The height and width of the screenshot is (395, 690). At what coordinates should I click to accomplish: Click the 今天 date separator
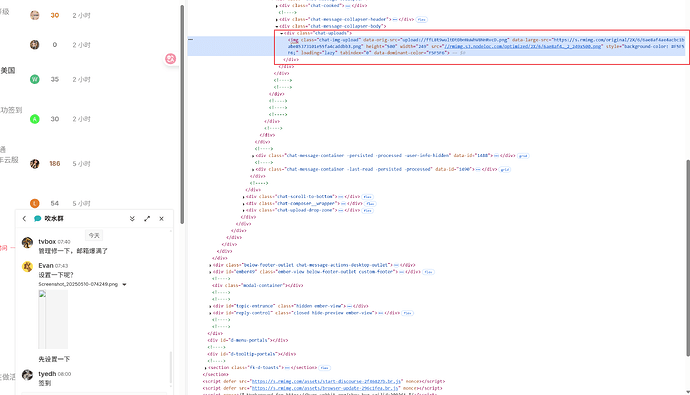click(x=94, y=235)
